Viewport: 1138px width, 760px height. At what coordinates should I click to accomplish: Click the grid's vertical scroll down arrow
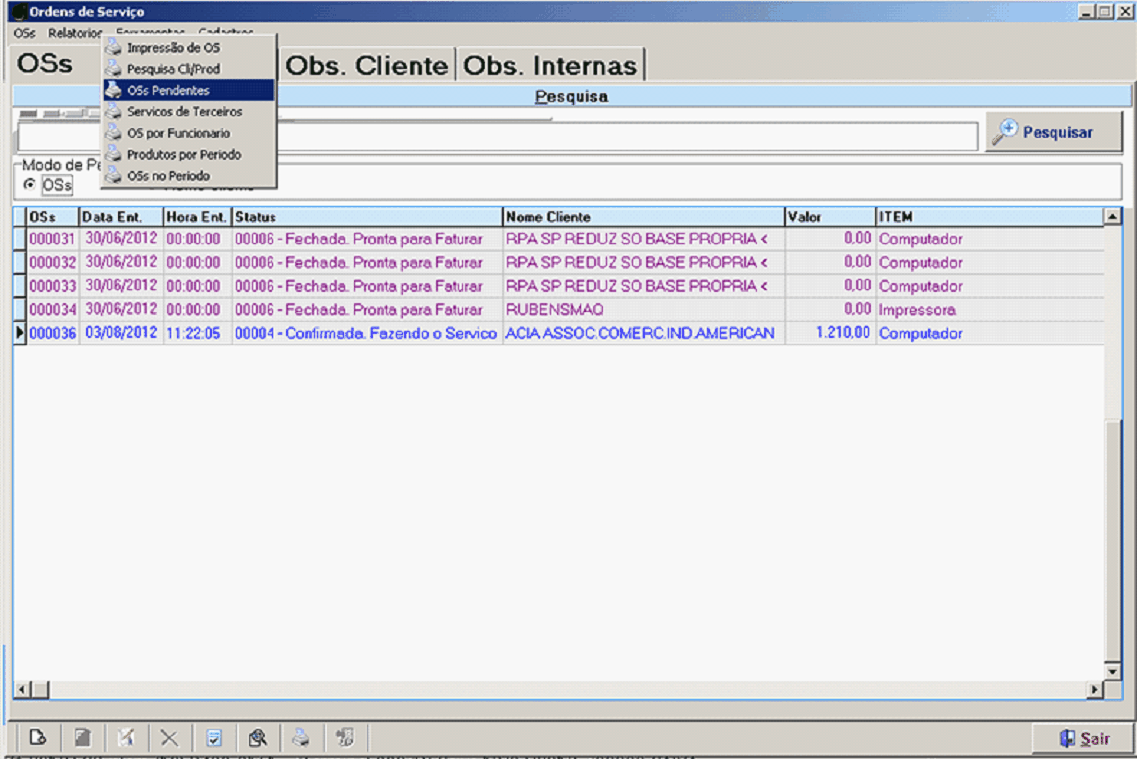click(1112, 671)
